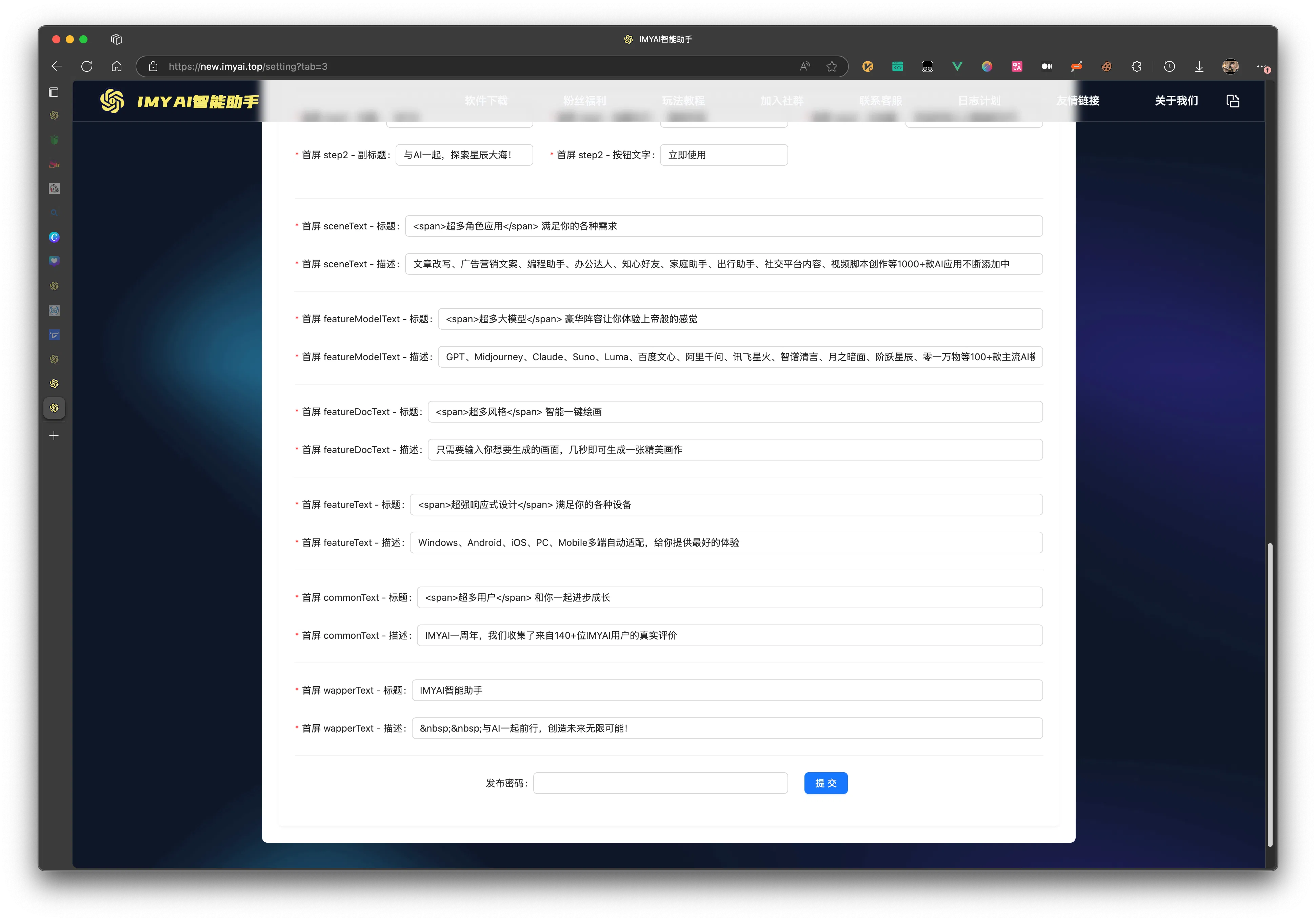Open the rainbow color picker extension icon
Image resolution: width=1316 pixels, height=921 pixels.
point(987,66)
